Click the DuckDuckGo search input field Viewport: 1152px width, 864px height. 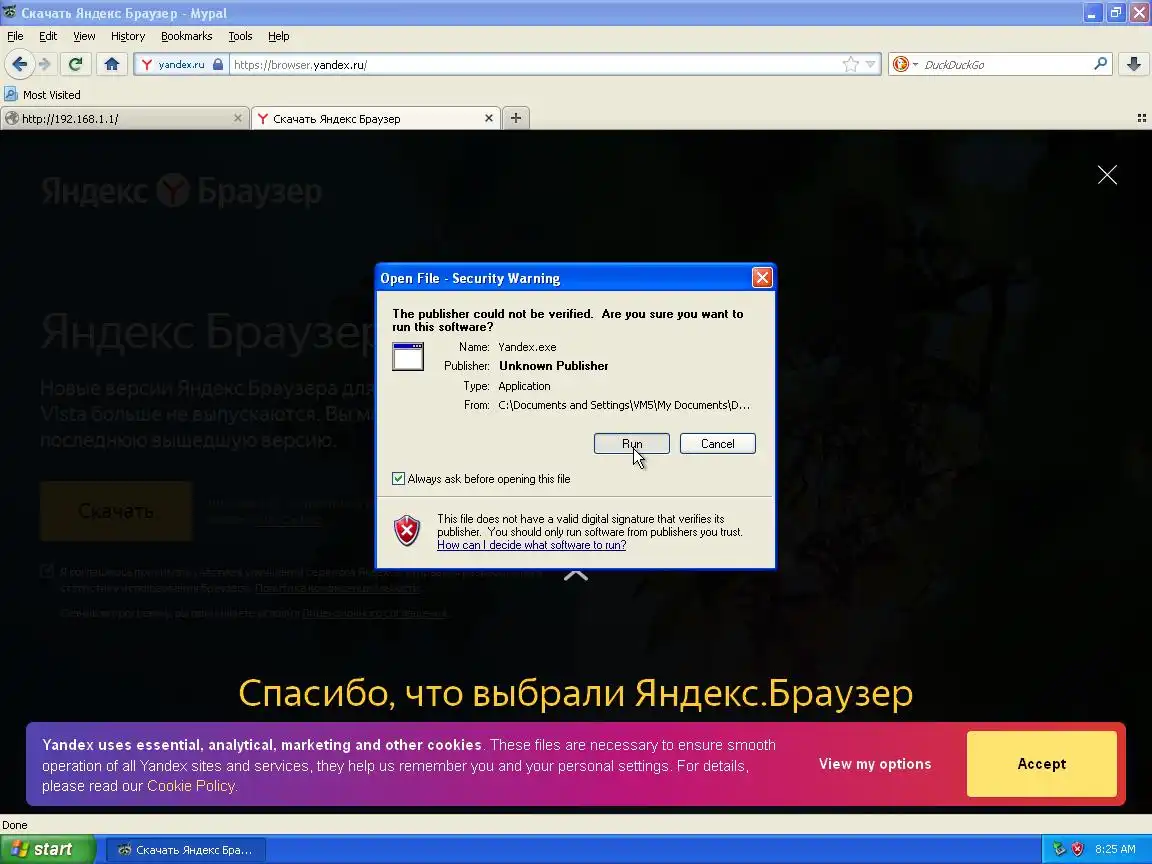pyautogui.click(x=1005, y=64)
